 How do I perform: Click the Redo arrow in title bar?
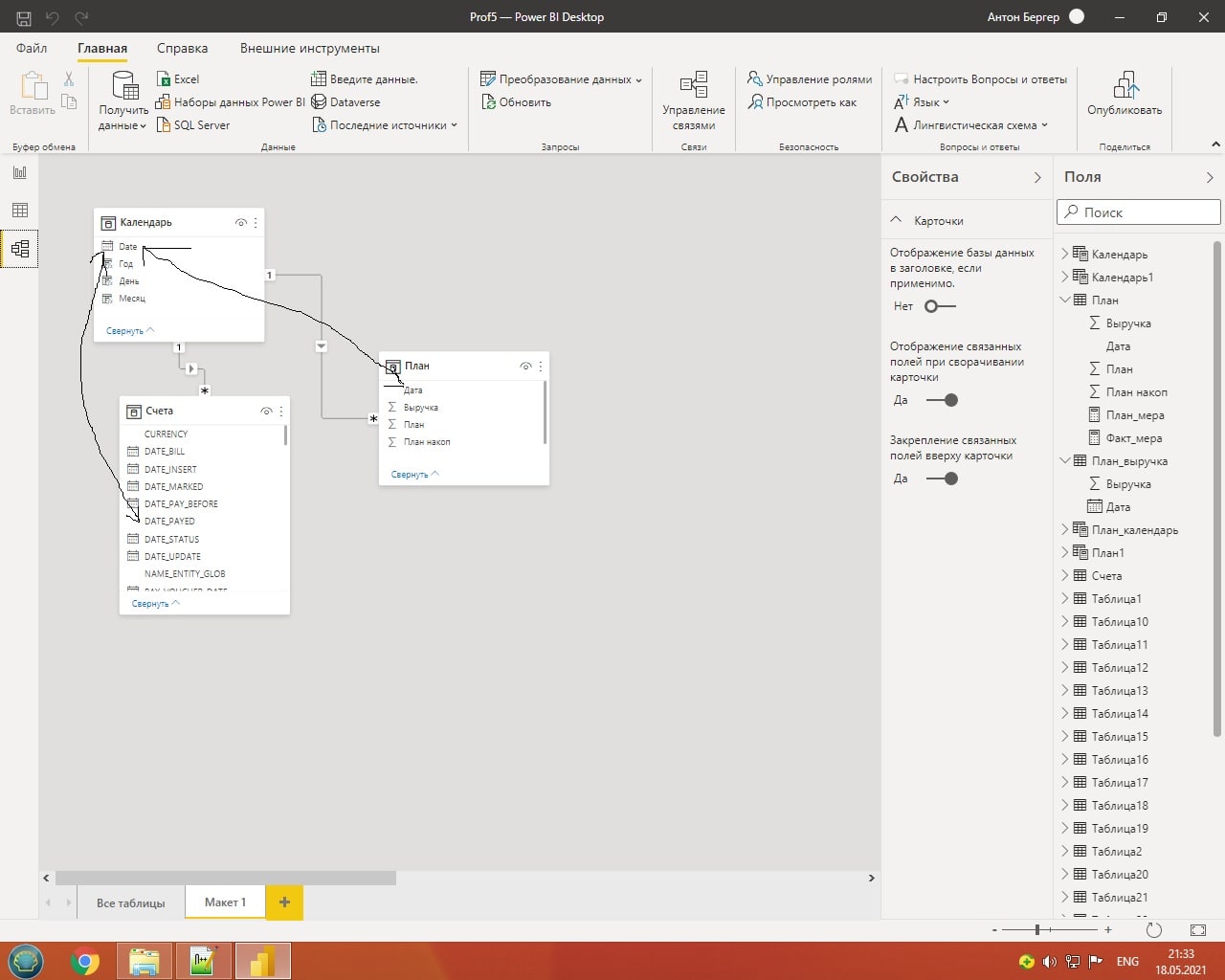(x=81, y=17)
